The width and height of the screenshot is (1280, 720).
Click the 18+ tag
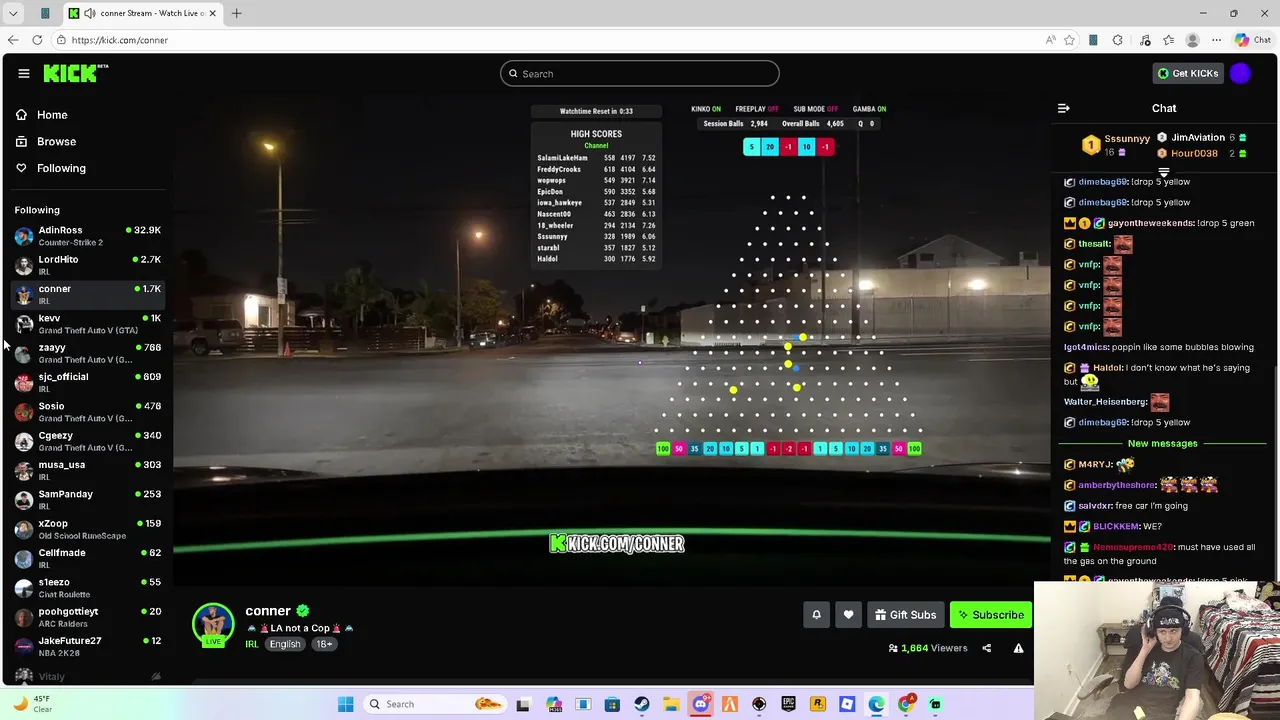point(325,644)
